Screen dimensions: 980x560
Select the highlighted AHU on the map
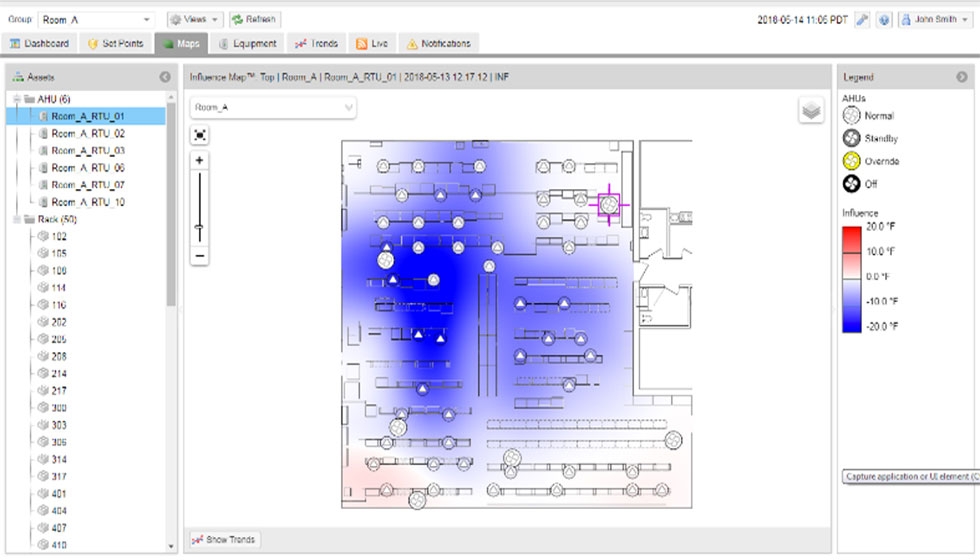tap(608, 203)
